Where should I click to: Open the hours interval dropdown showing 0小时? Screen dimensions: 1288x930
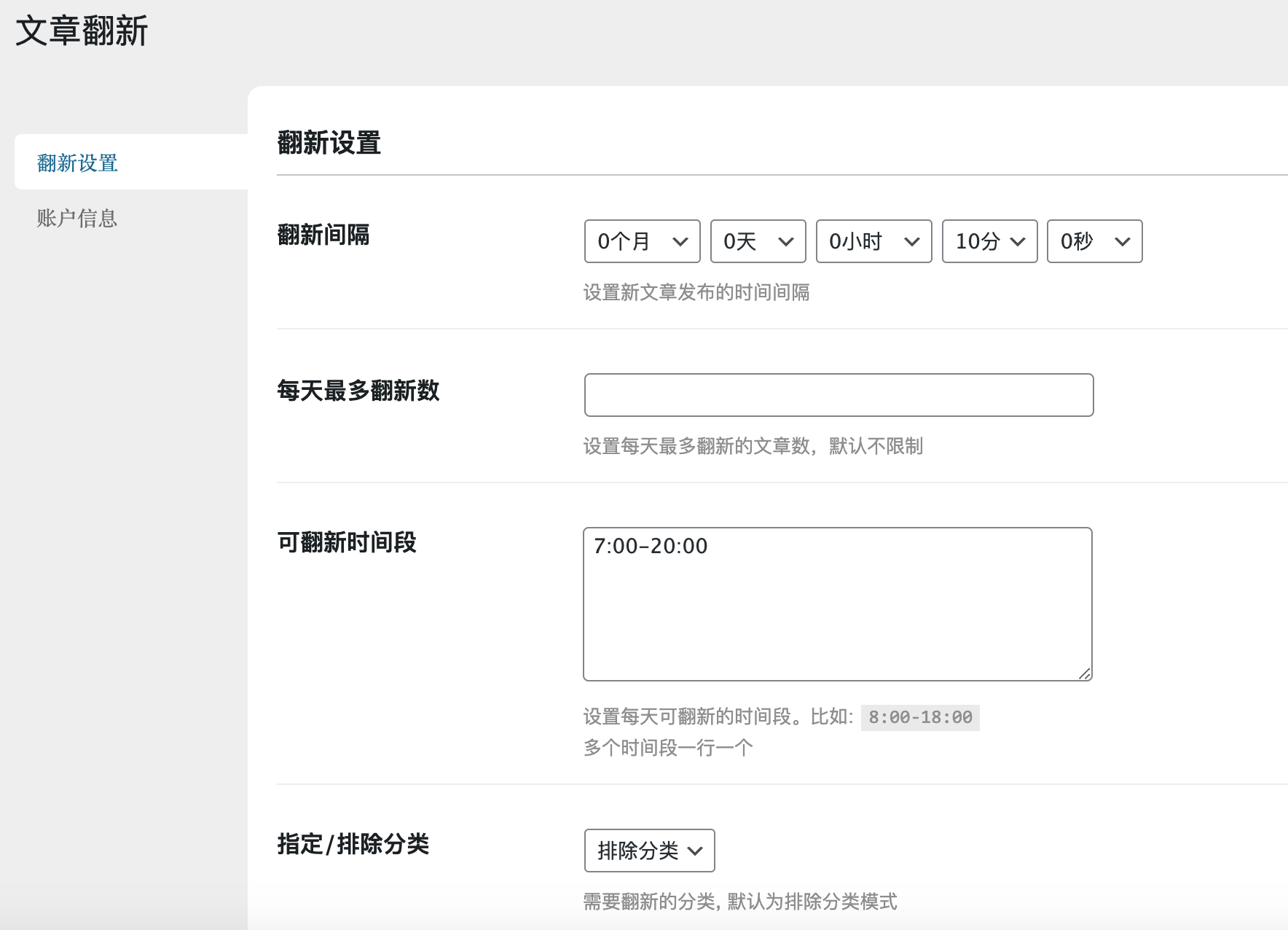pos(873,241)
